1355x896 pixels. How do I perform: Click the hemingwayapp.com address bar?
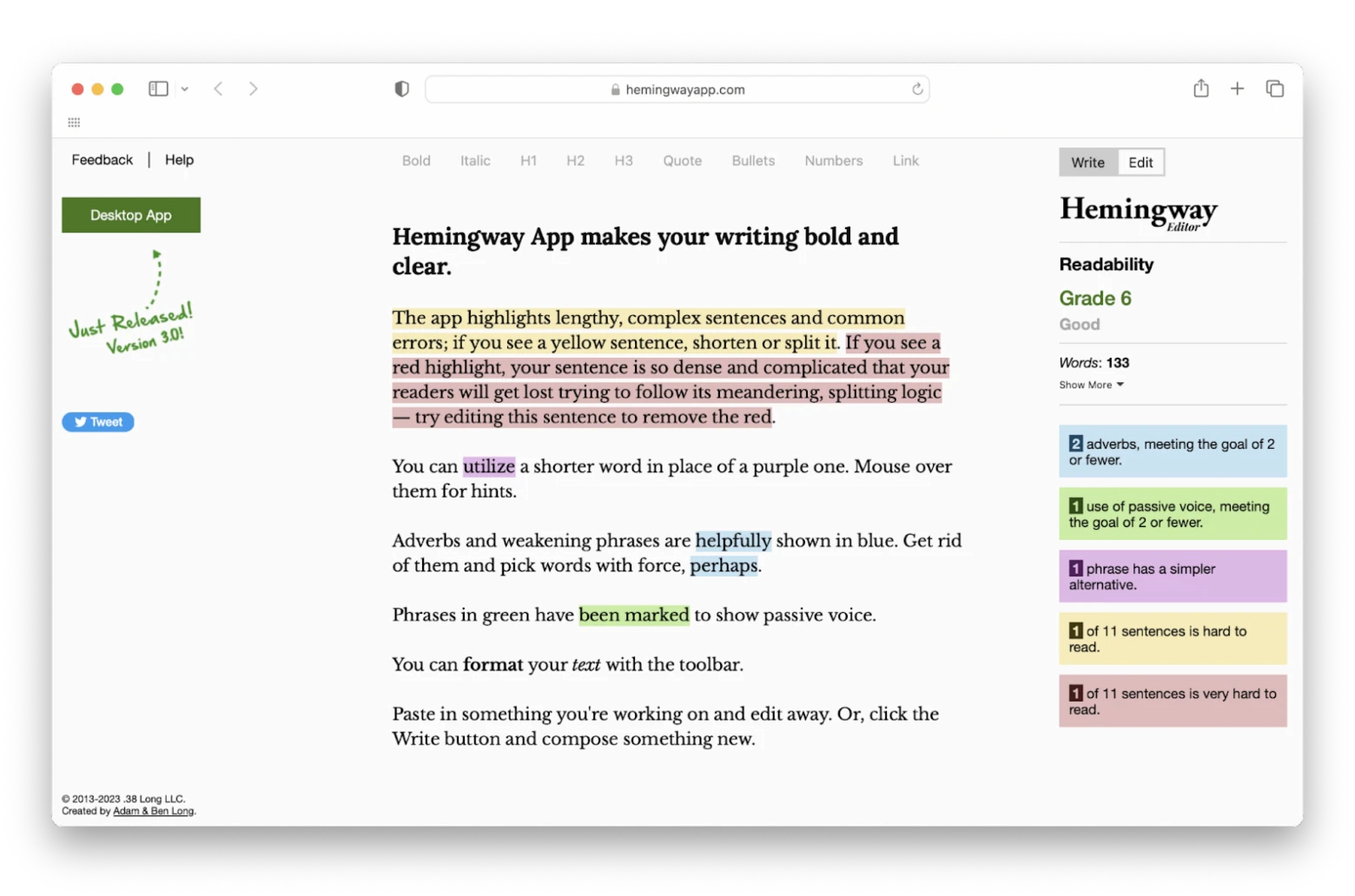click(677, 89)
